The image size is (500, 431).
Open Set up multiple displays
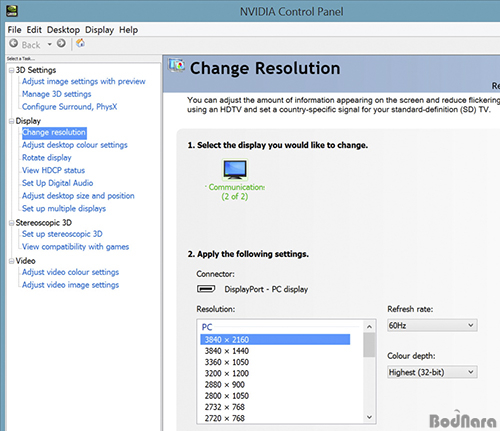pos(64,209)
